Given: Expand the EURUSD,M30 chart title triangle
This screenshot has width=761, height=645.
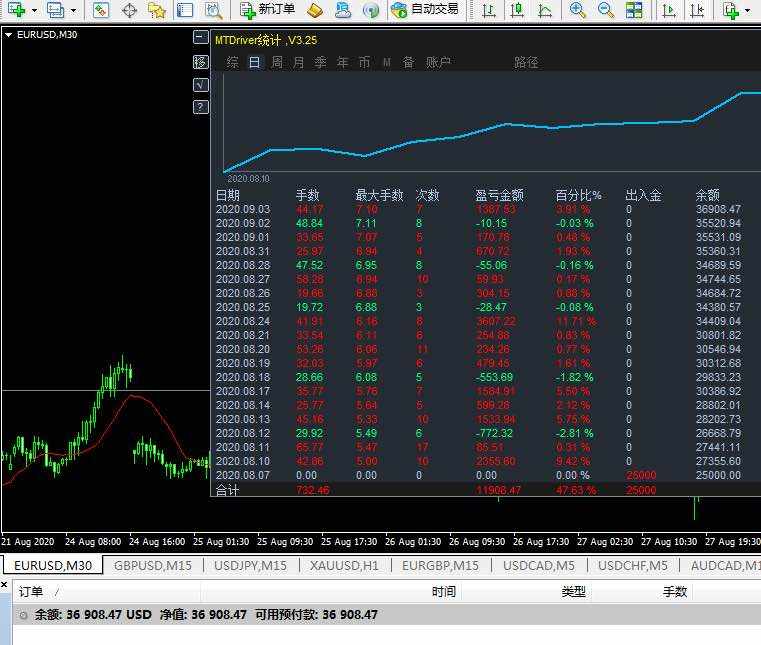Looking at the screenshot, I should pyautogui.click(x=8, y=34).
